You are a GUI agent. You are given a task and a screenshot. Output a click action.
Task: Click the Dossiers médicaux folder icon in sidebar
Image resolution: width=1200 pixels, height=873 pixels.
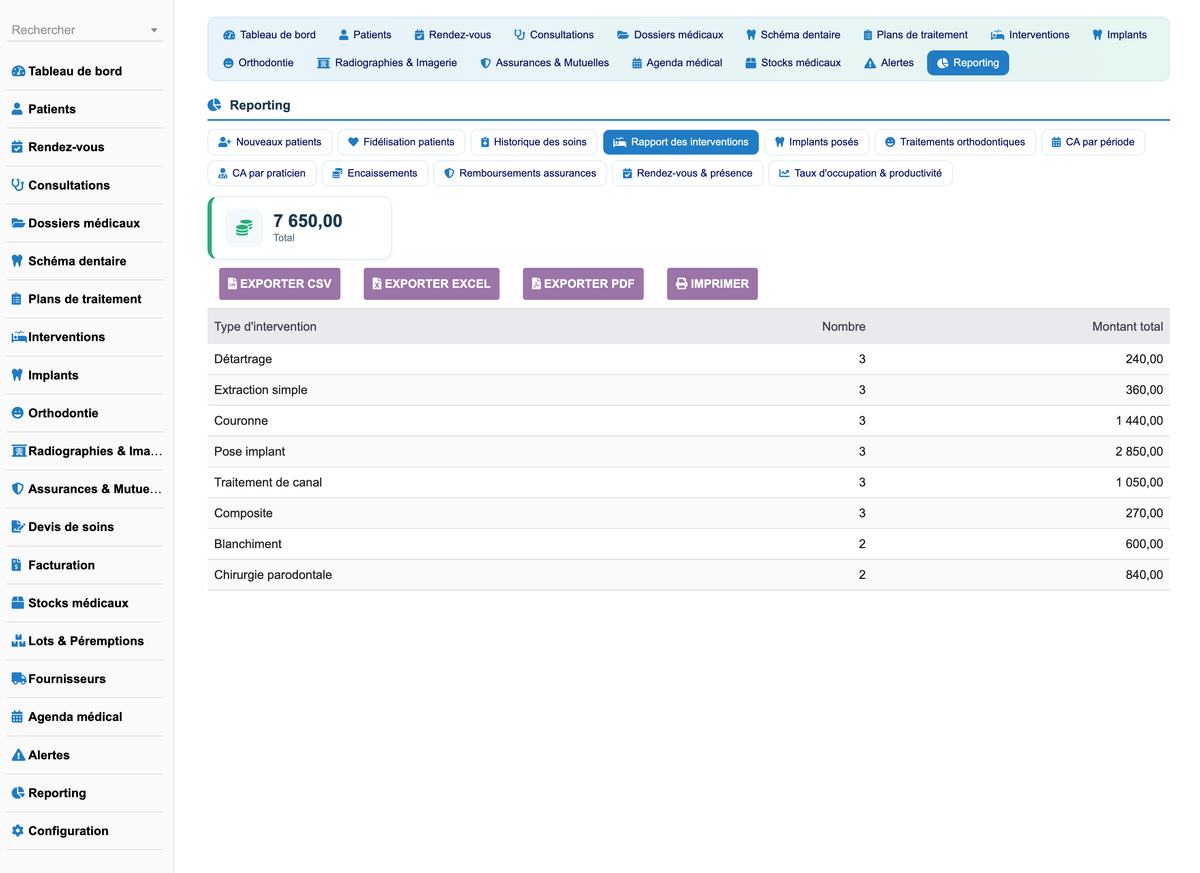(18, 223)
